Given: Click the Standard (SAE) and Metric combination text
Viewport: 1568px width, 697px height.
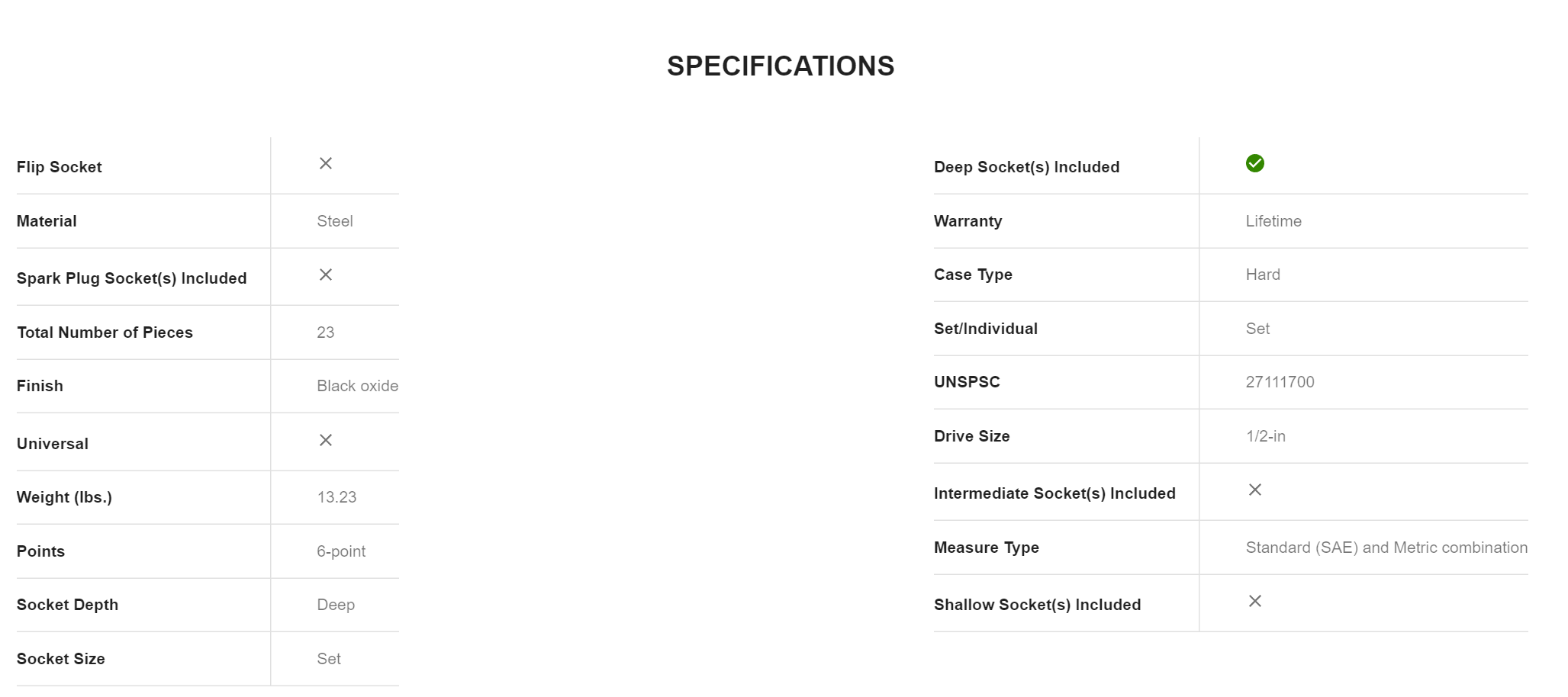Looking at the screenshot, I should point(1386,548).
